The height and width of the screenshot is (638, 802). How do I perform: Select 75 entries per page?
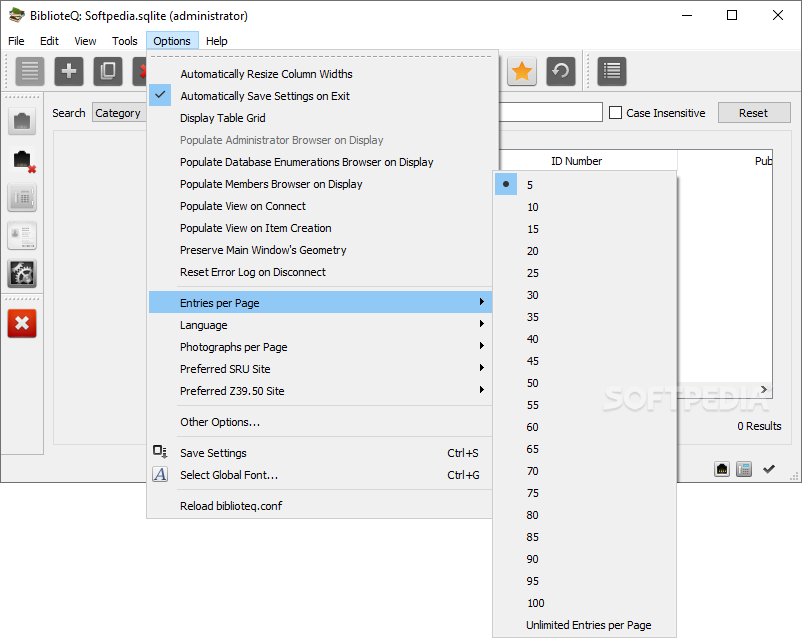click(x=585, y=493)
